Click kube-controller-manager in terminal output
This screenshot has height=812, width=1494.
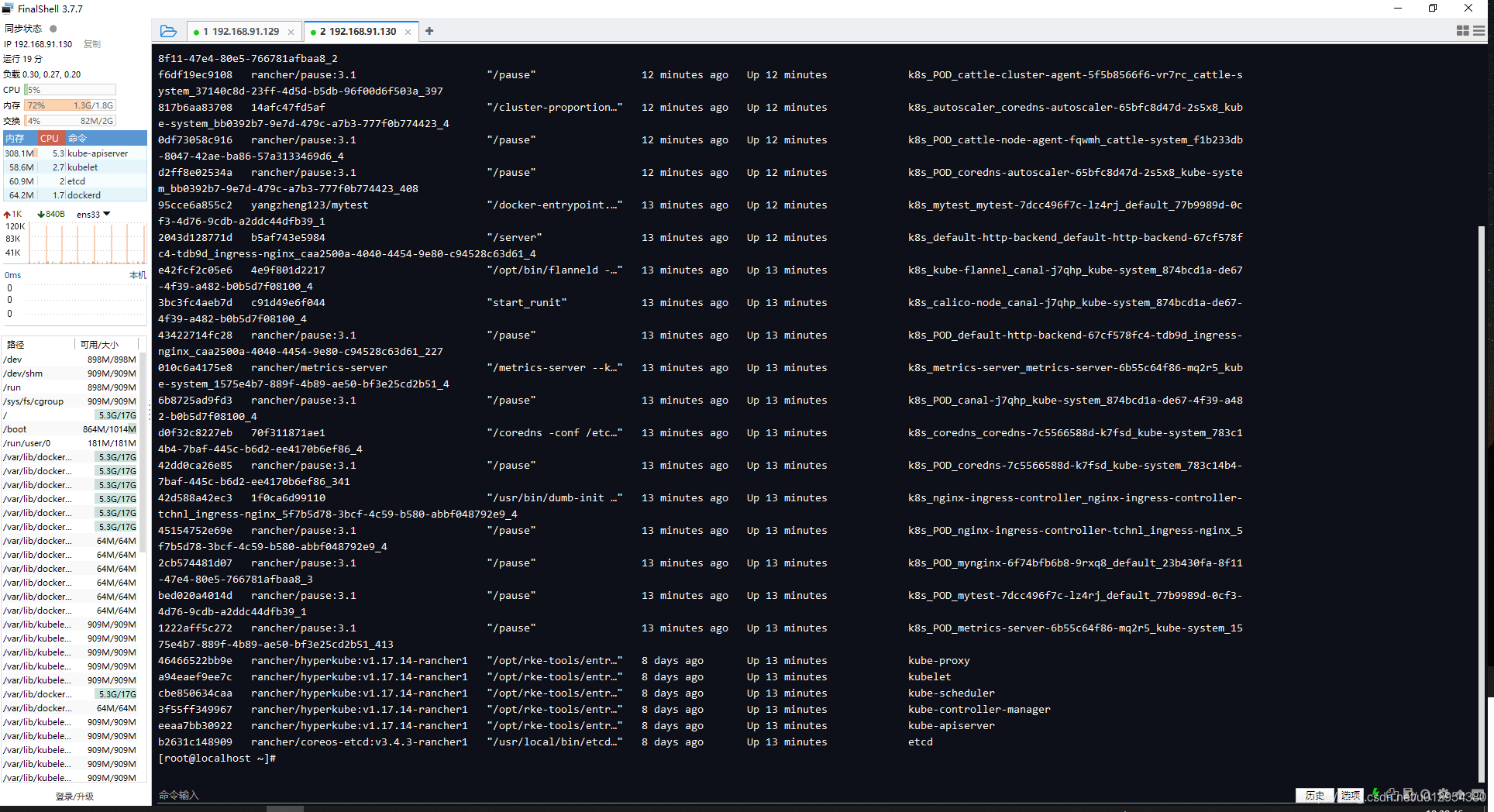[x=979, y=710]
